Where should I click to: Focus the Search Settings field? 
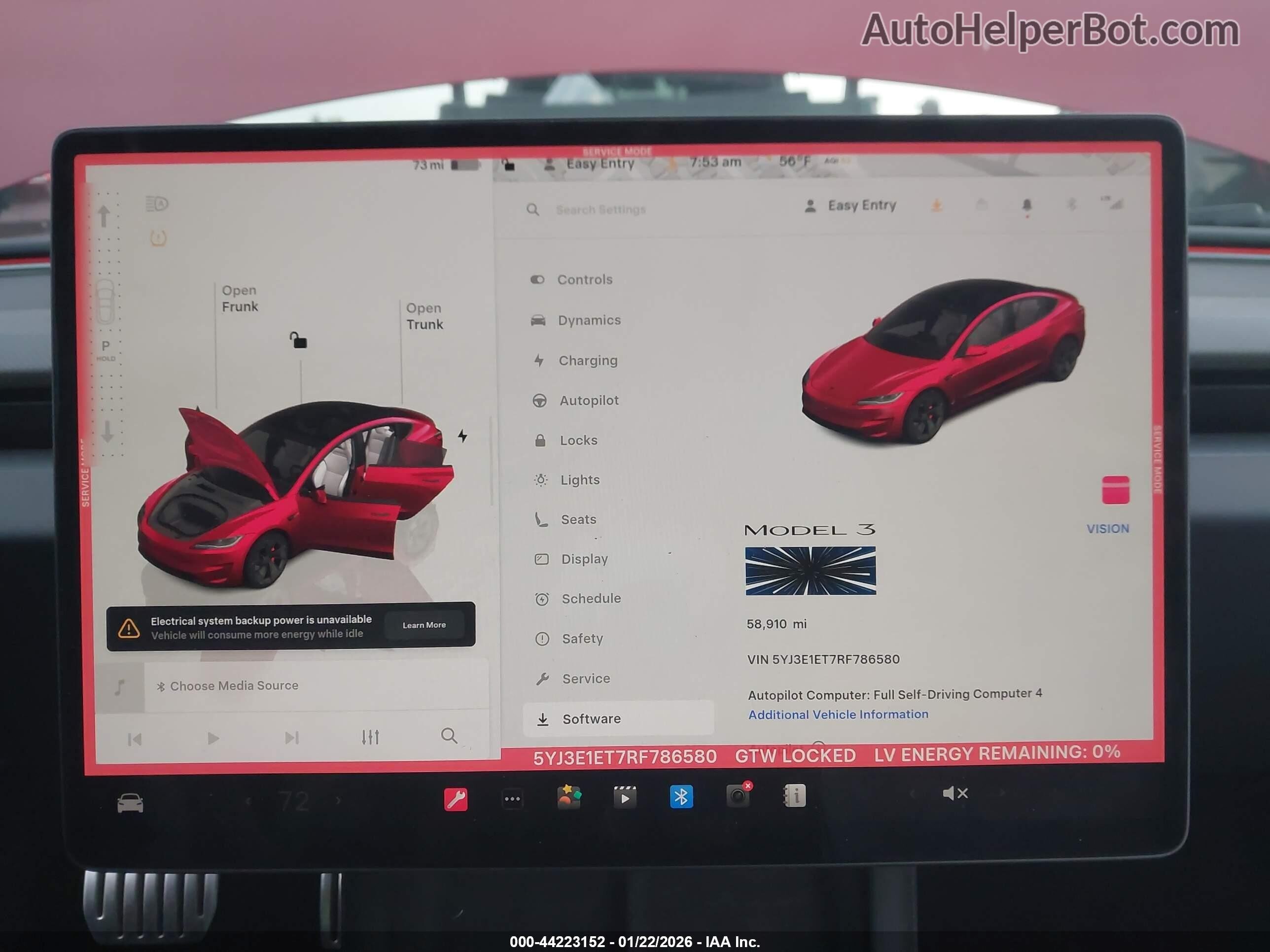pos(600,210)
